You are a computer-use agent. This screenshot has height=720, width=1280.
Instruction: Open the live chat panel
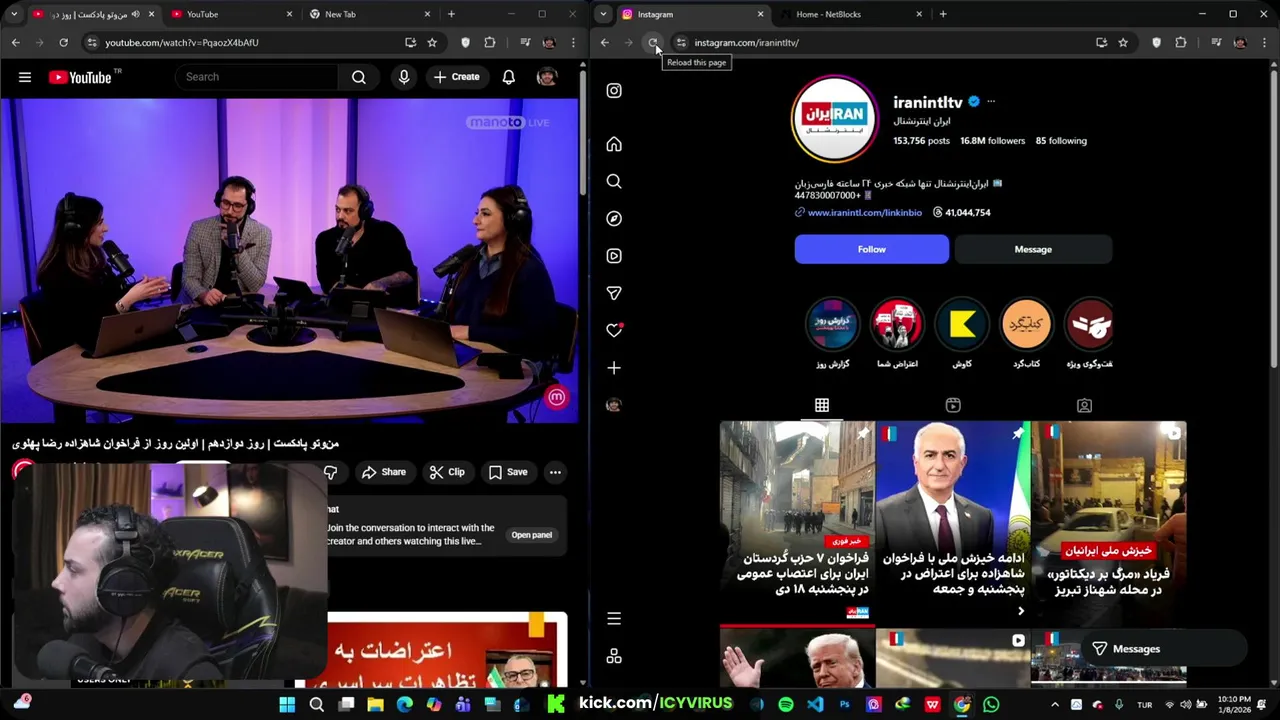coord(531,535)
